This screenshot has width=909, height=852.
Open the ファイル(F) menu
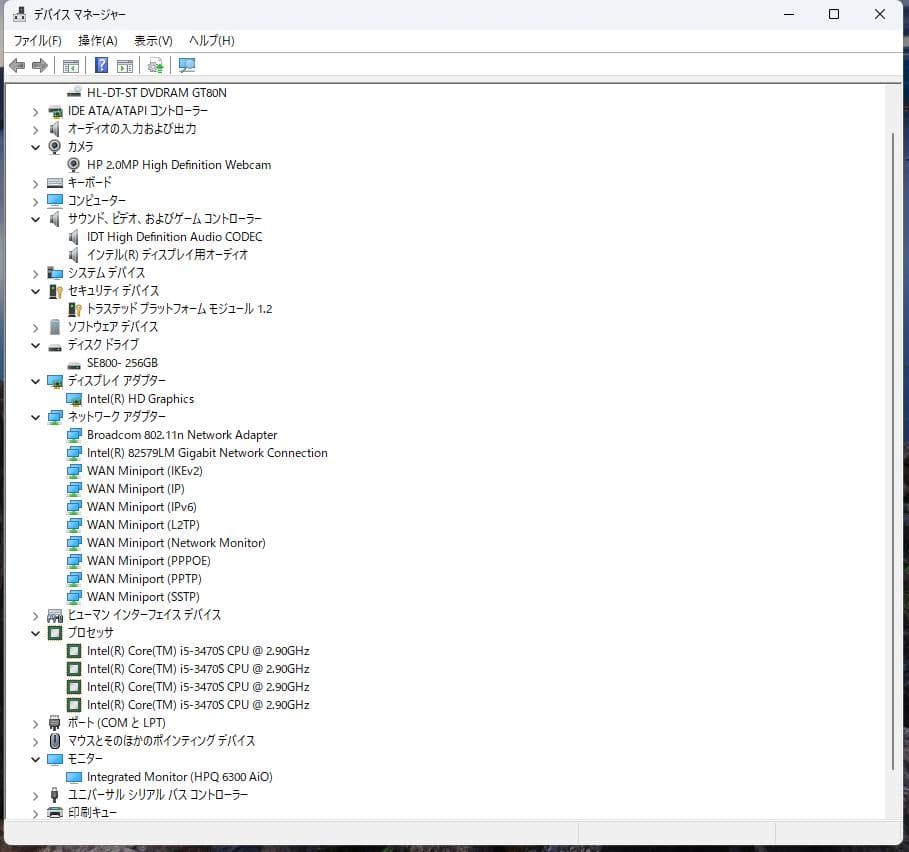click(37, 41)
